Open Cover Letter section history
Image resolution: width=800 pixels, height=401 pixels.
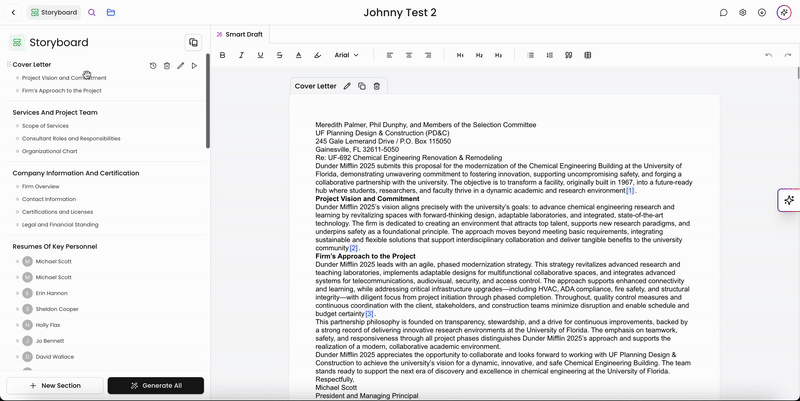pos(153,66)
